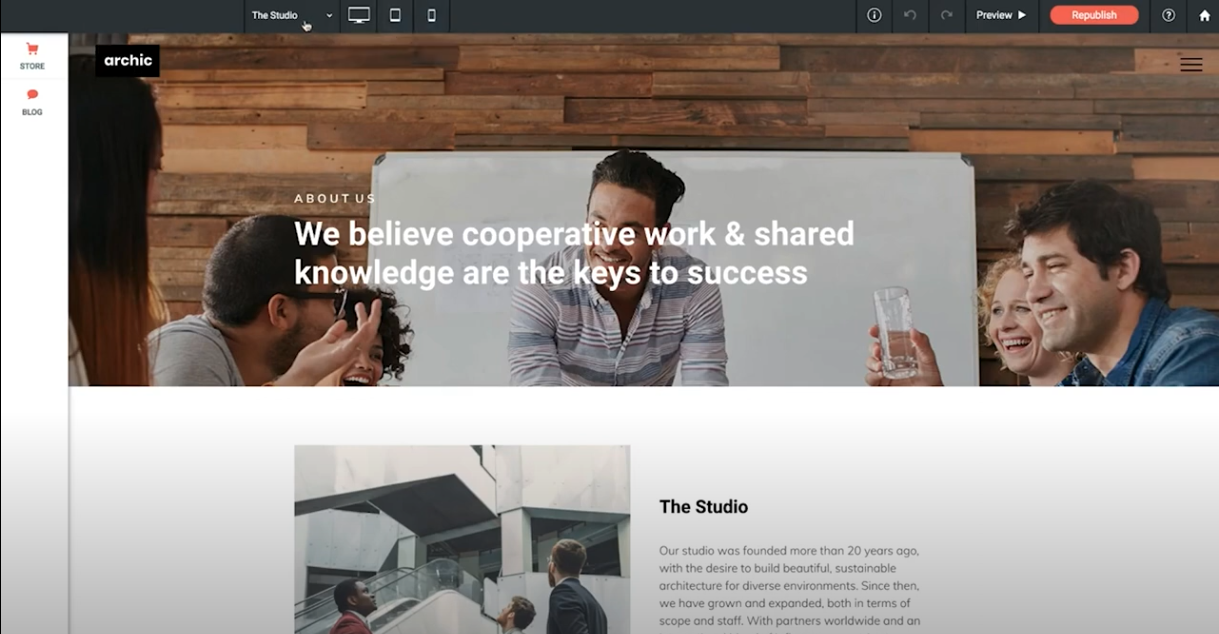Image resolution: width=1219 pixels, height=634 pixels.
Task: Click the Republish button
Action: coord(1094,15)
